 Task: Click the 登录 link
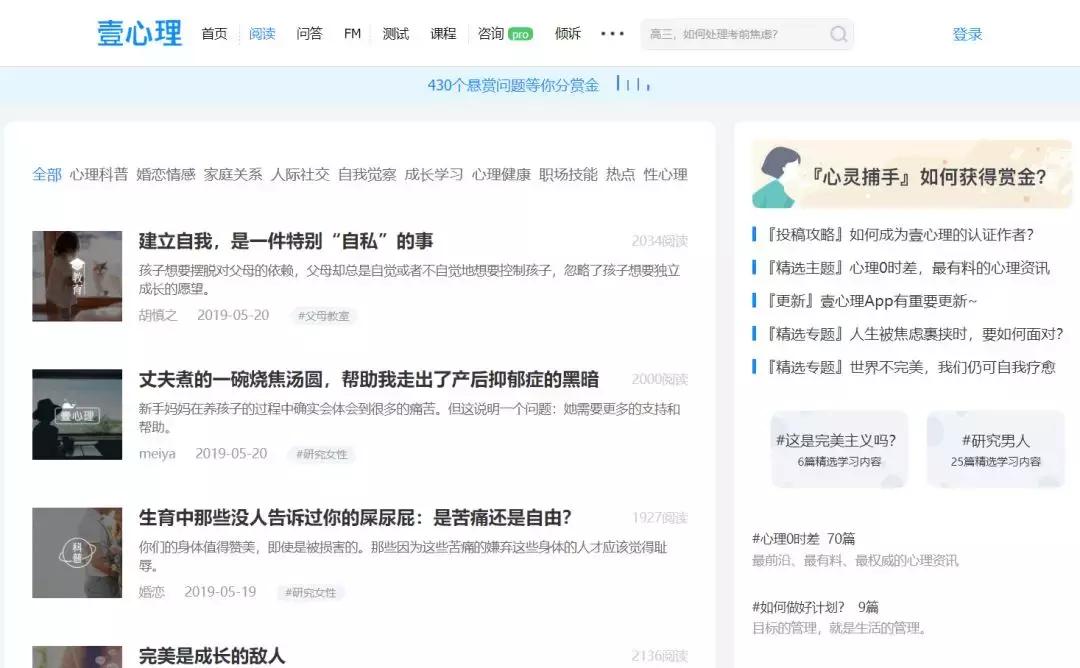click(x=967, y=33)
